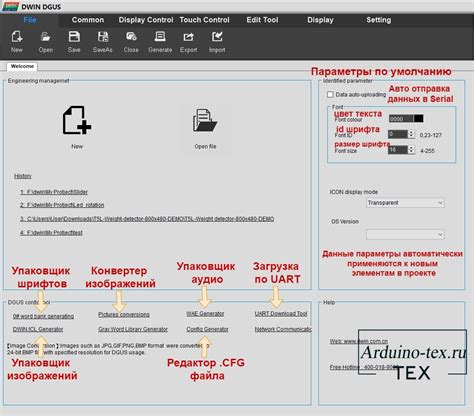Click the New project toolbar icon
The height and width of the screenshot is (416, 474).
coord(17,37)
